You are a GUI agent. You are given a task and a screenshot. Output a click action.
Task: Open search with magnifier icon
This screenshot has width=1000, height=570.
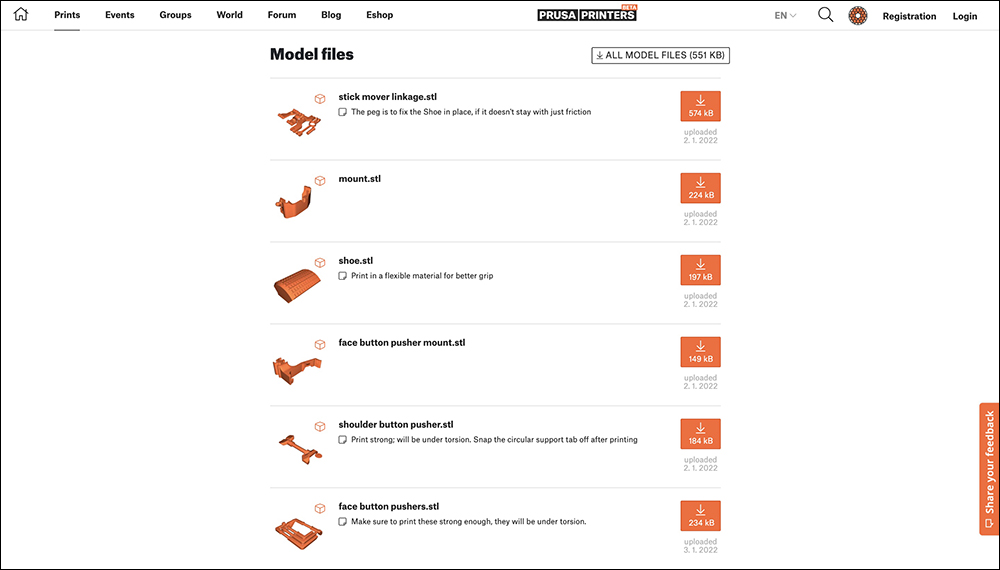pyautogui.click(x=825, y=15)
